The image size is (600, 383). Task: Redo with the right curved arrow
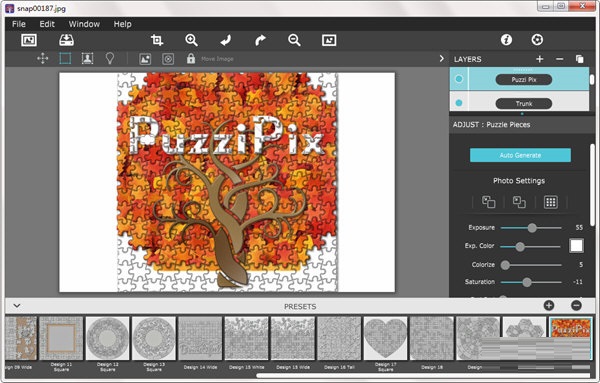260,40
